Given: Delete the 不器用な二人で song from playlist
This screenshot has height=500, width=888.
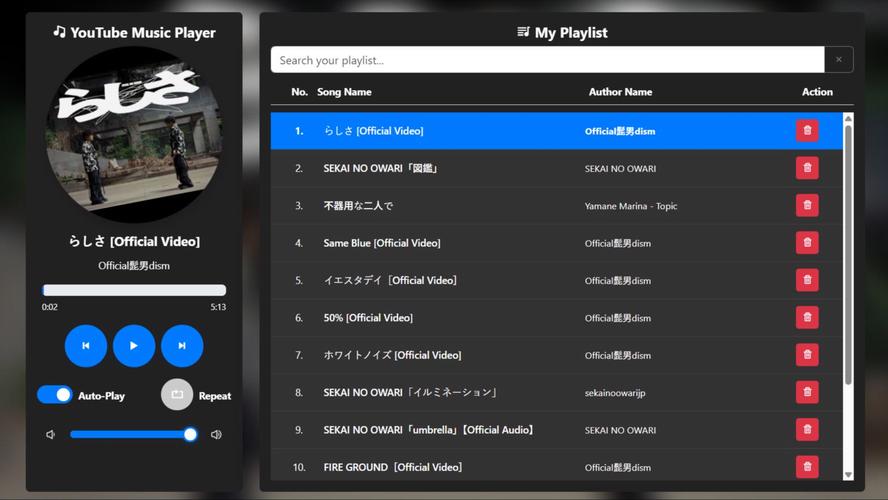Looking at the screenshot, I should pos(807,206).
